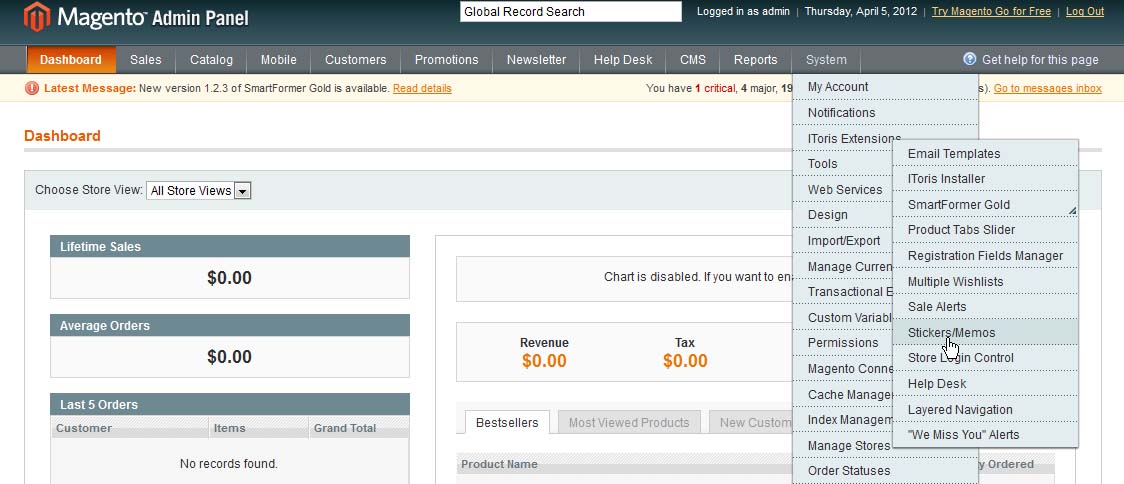Open the Dashboard menu
Image resolution: width=1124 pixels, height=484 pixels.
point(71,60)
